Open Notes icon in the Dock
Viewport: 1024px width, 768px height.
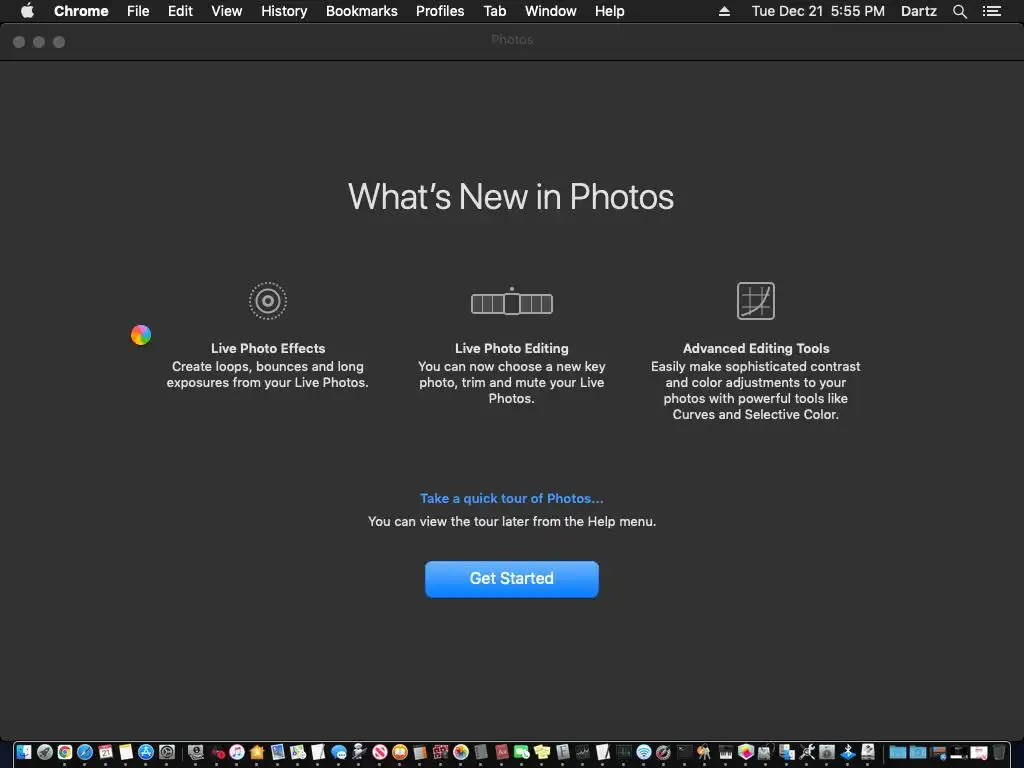(x=125, y=752)
